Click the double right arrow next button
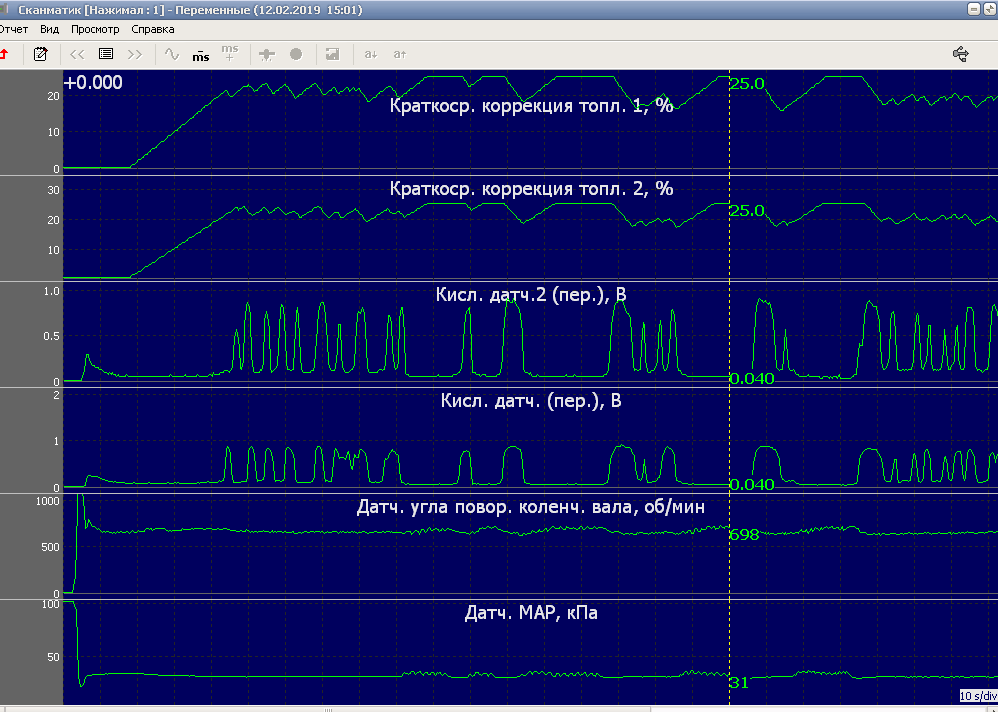Screen dimensions: 998x712 (x=135, y=54)
